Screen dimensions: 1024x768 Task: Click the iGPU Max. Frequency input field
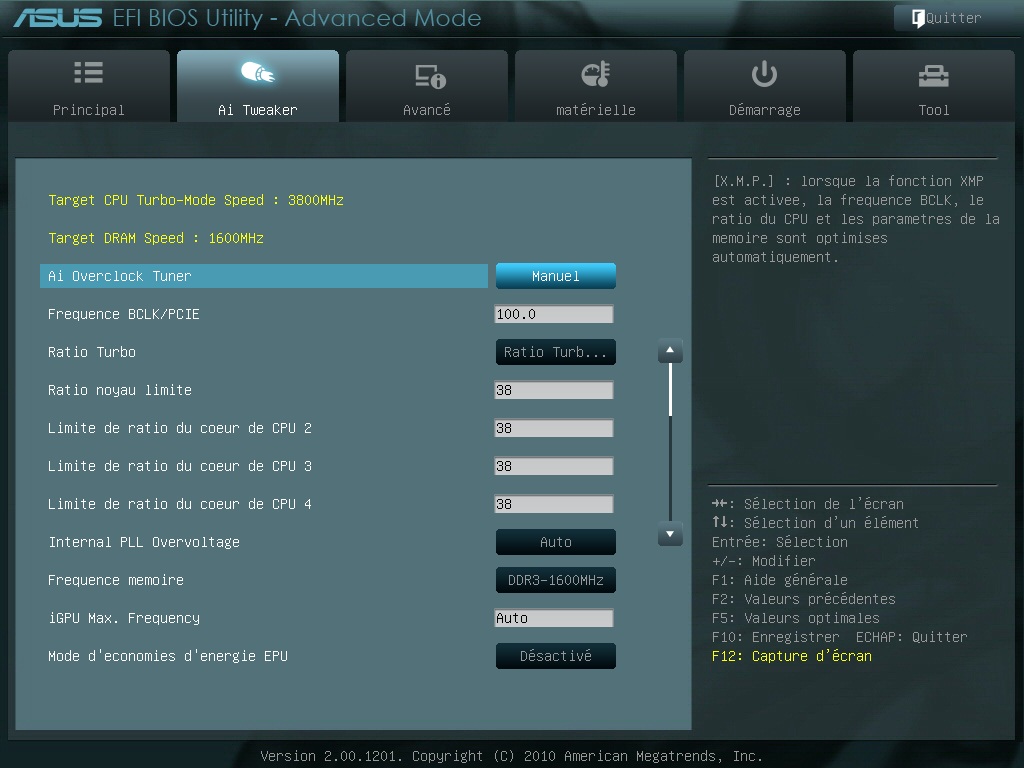(x=553, y=618)
